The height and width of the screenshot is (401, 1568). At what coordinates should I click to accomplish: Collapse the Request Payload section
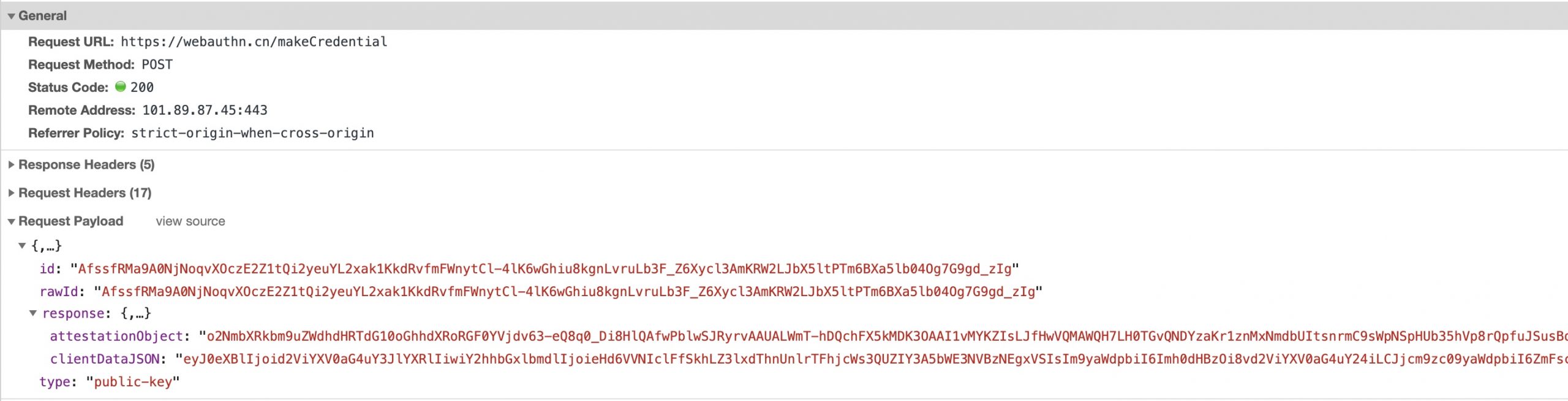[x=11, y=222]
